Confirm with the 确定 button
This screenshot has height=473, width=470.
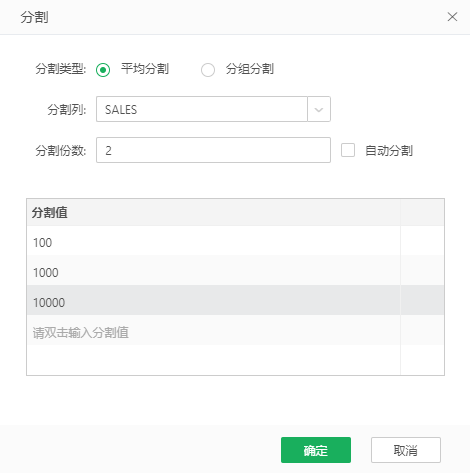coord(316,450)
